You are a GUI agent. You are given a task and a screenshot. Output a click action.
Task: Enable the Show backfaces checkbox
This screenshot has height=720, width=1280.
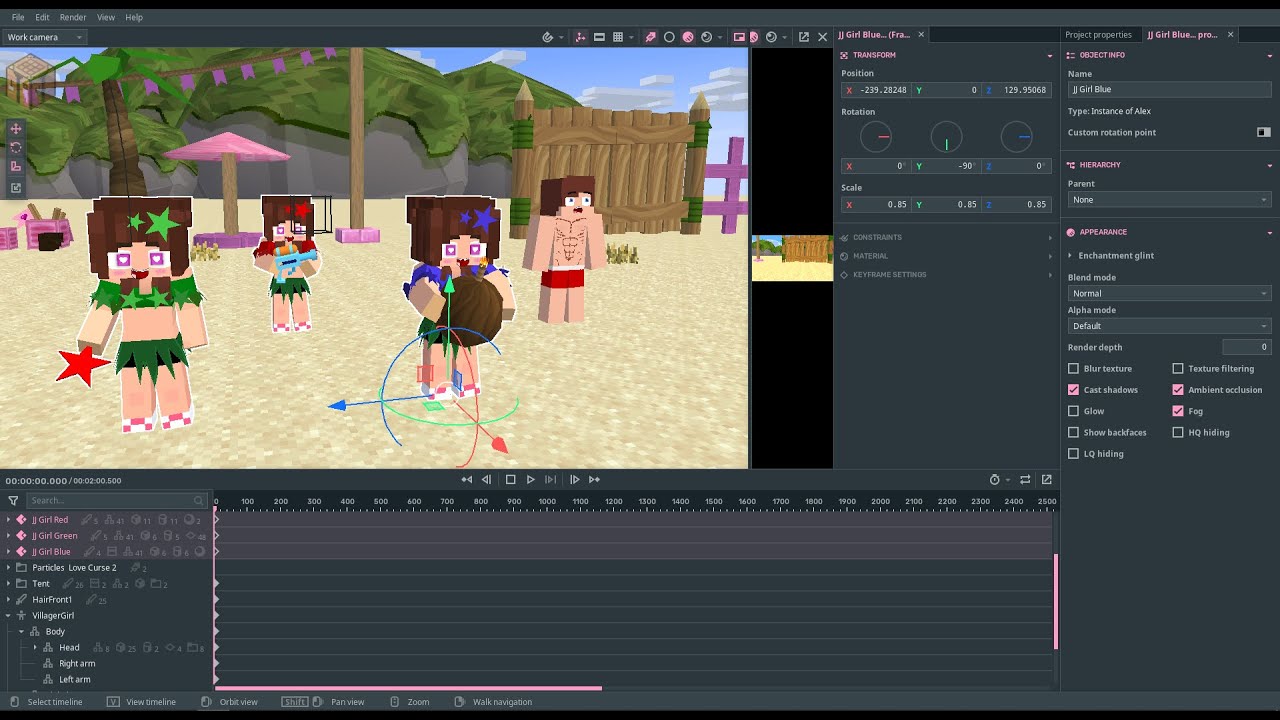tap(1074, 433)
